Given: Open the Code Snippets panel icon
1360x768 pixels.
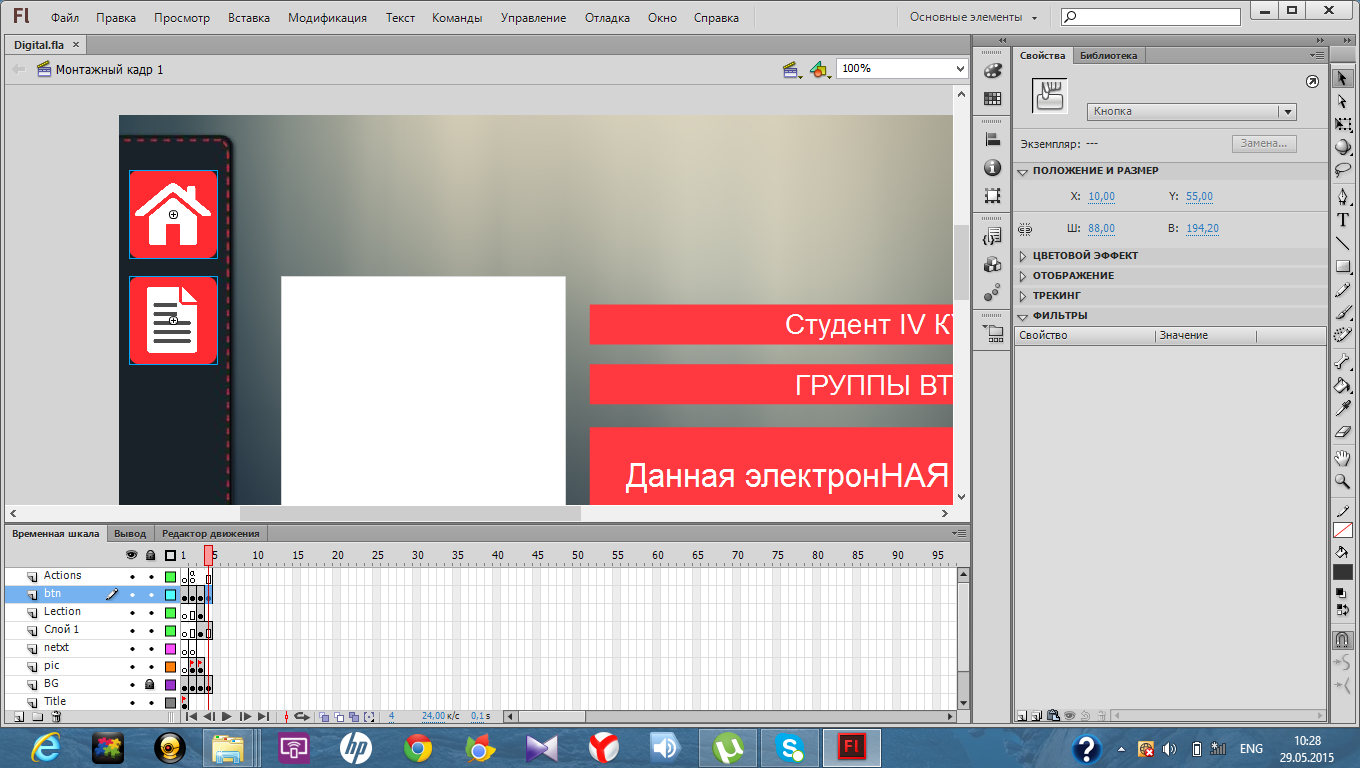Looking at the screenshot, I should point(992,237).
